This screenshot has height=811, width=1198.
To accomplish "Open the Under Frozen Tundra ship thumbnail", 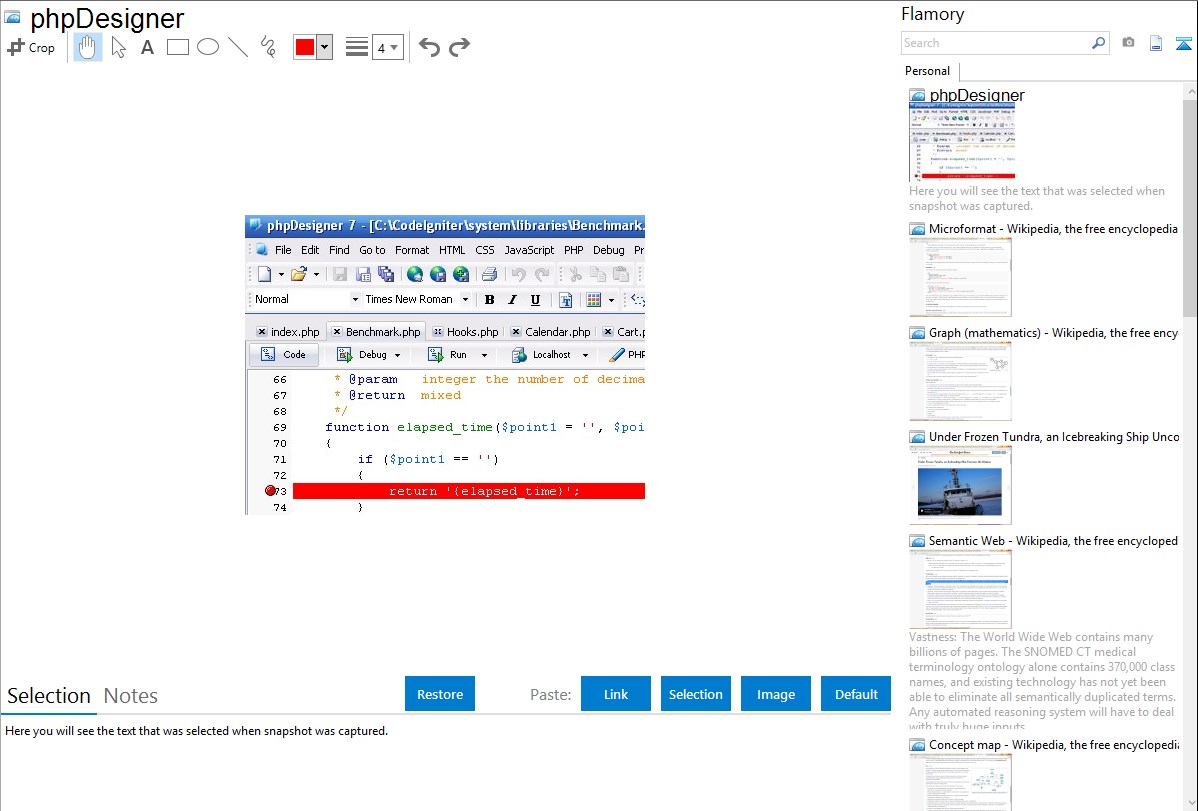I will [960, 485].
